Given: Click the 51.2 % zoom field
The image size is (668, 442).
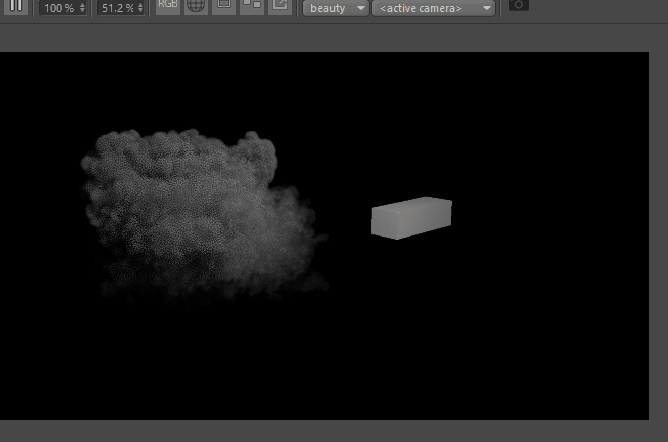Looking at the screenshot, I should click(117, 8).
